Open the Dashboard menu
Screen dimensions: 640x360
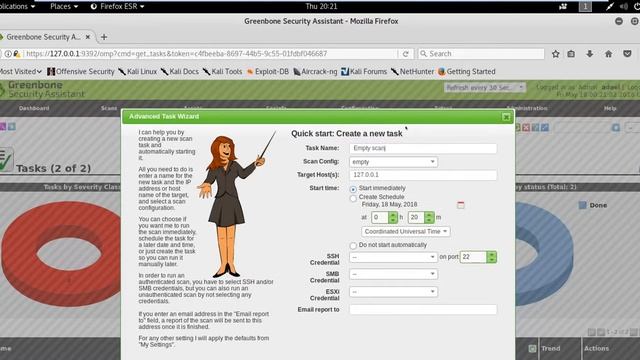pos(34,108)
